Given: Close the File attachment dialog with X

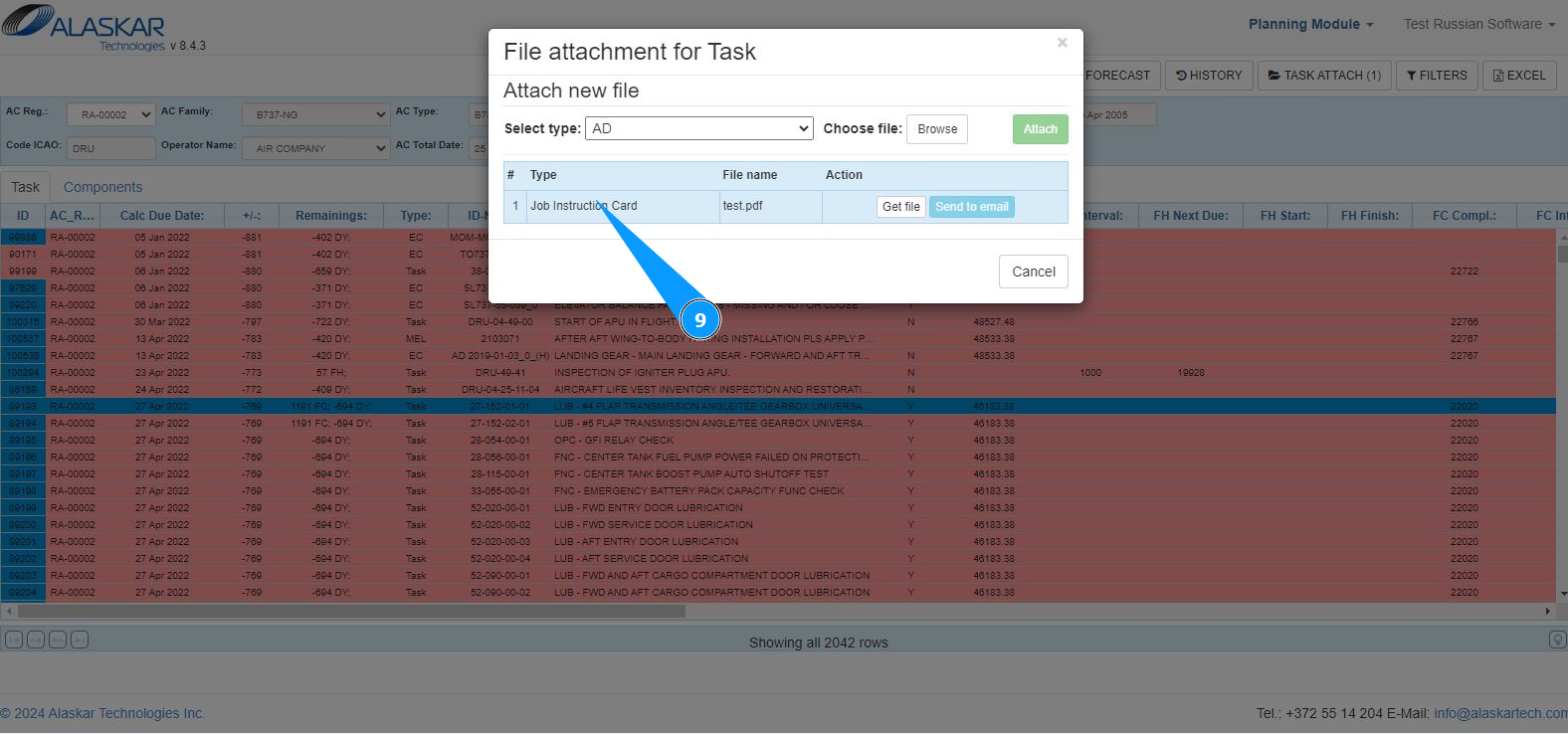Looking at the screenshot, I should 1063,43.
